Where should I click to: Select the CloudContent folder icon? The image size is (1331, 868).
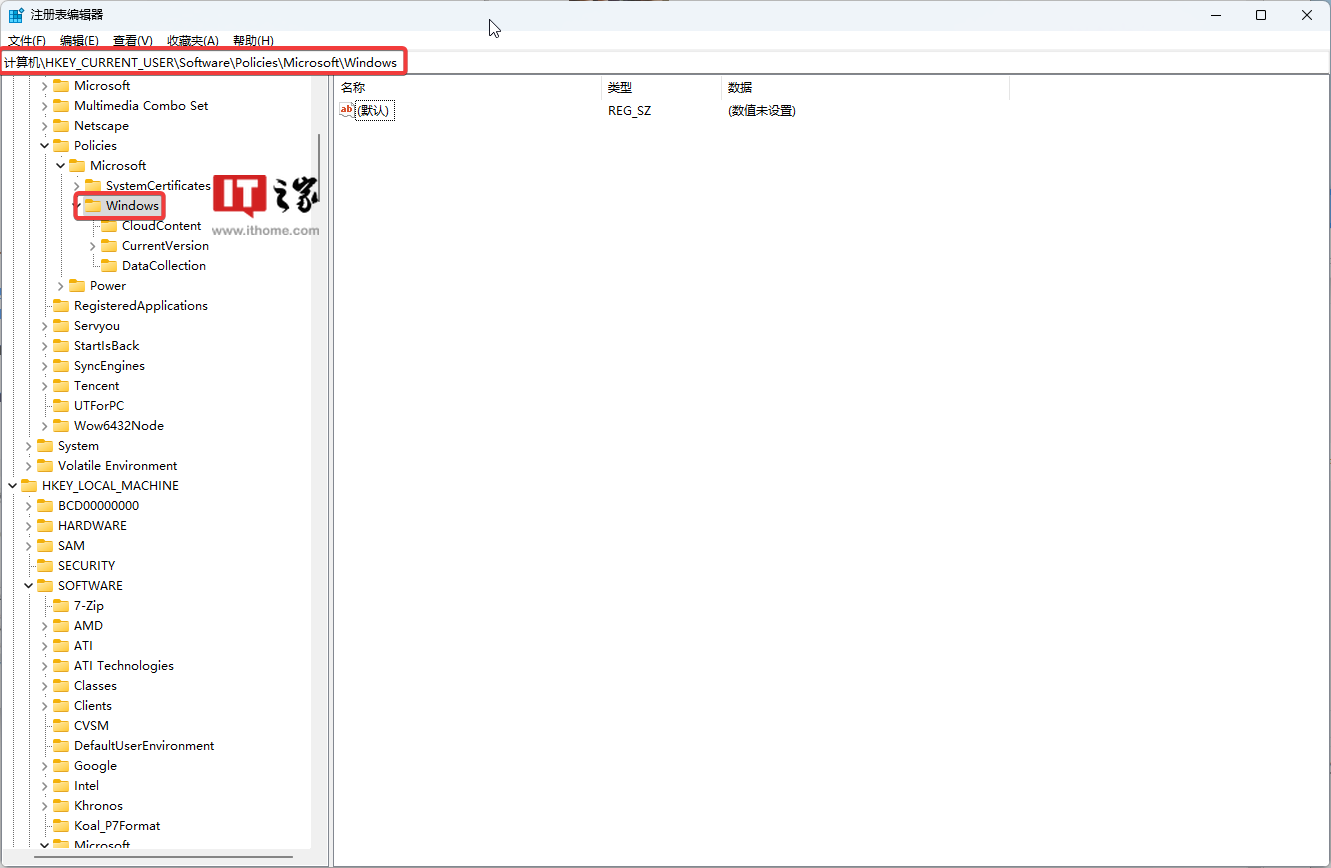coord(109,226)
